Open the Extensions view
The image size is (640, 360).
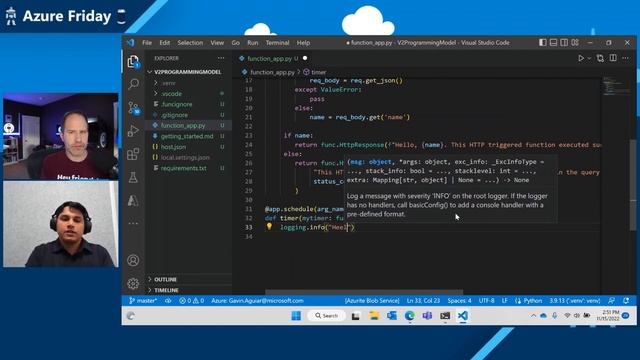(x=133, y=154)
